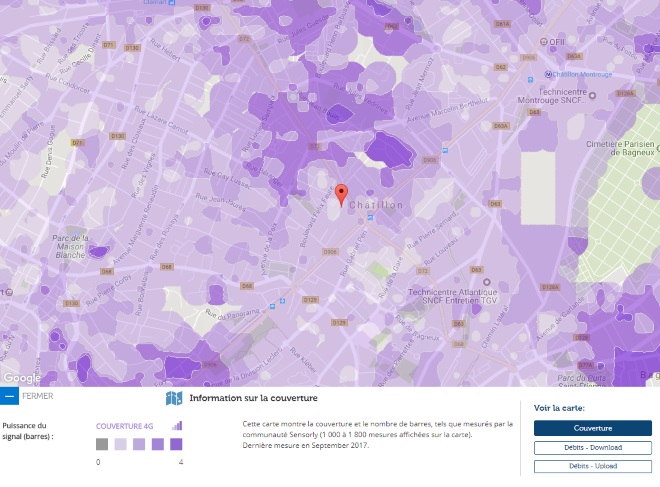Click the red location pin at Châtillon
This screenshot has height=487, width=660.
(340, 194)
